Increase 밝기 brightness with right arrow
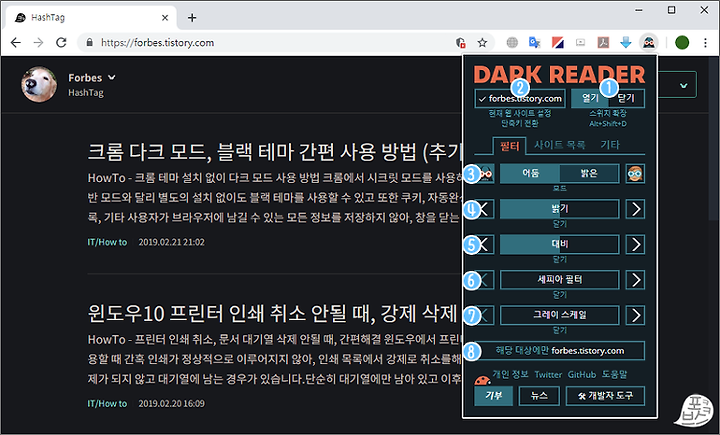The height and width of the screenshot is (435, 720). tap(636, 209)
